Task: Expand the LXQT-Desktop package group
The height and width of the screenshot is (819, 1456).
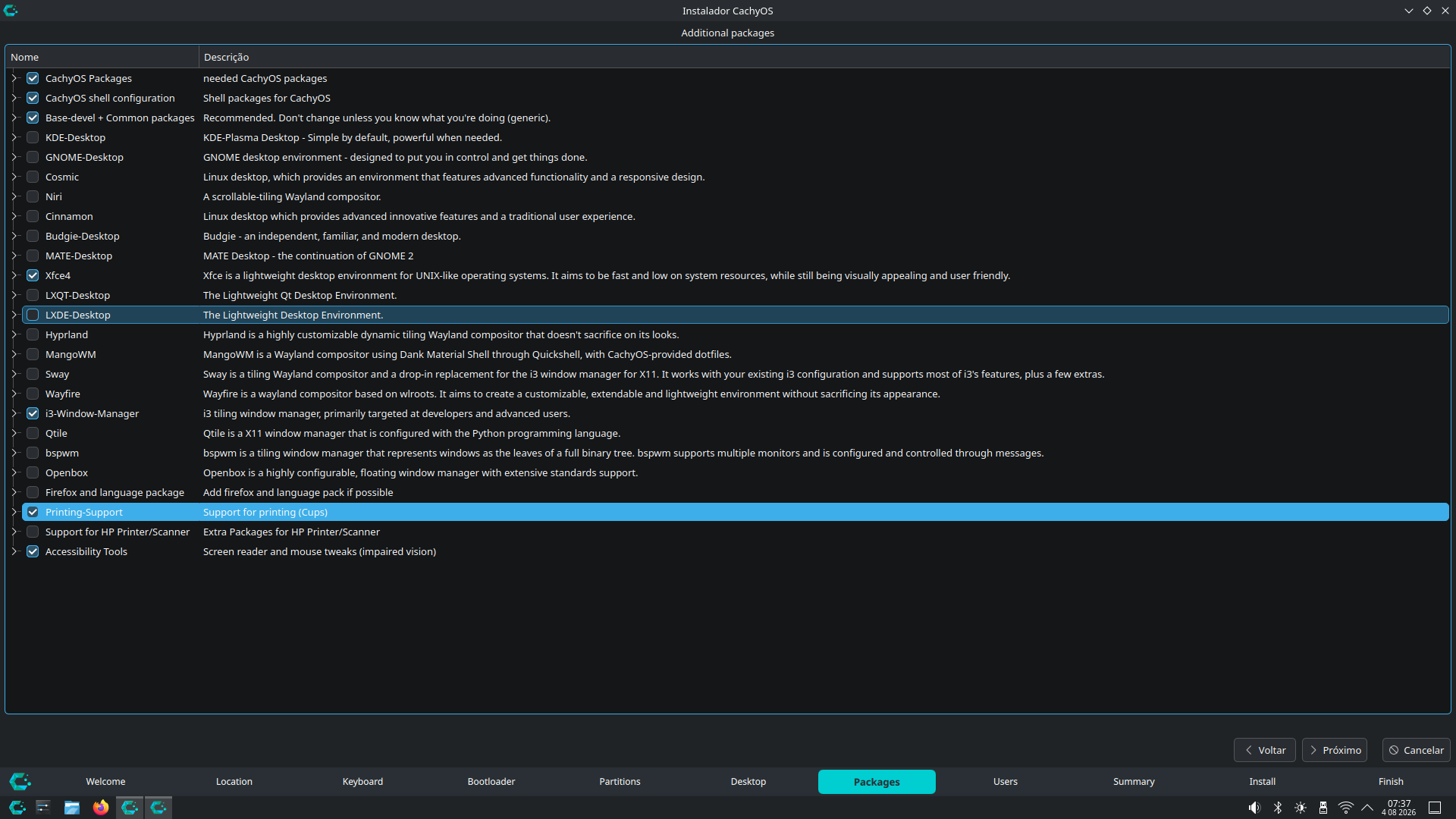Action: click(x=14, y=295)
